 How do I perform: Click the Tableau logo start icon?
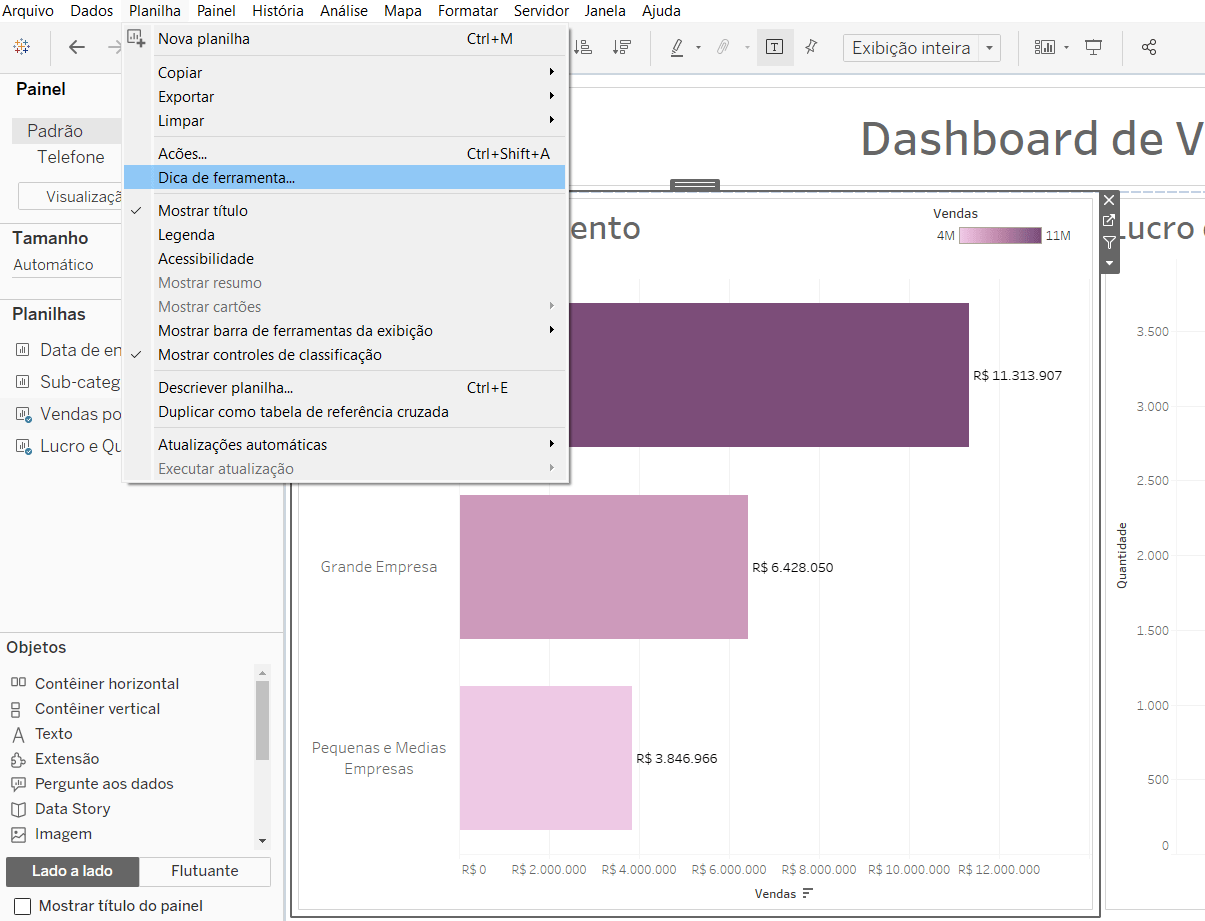(x=21, y=47)
